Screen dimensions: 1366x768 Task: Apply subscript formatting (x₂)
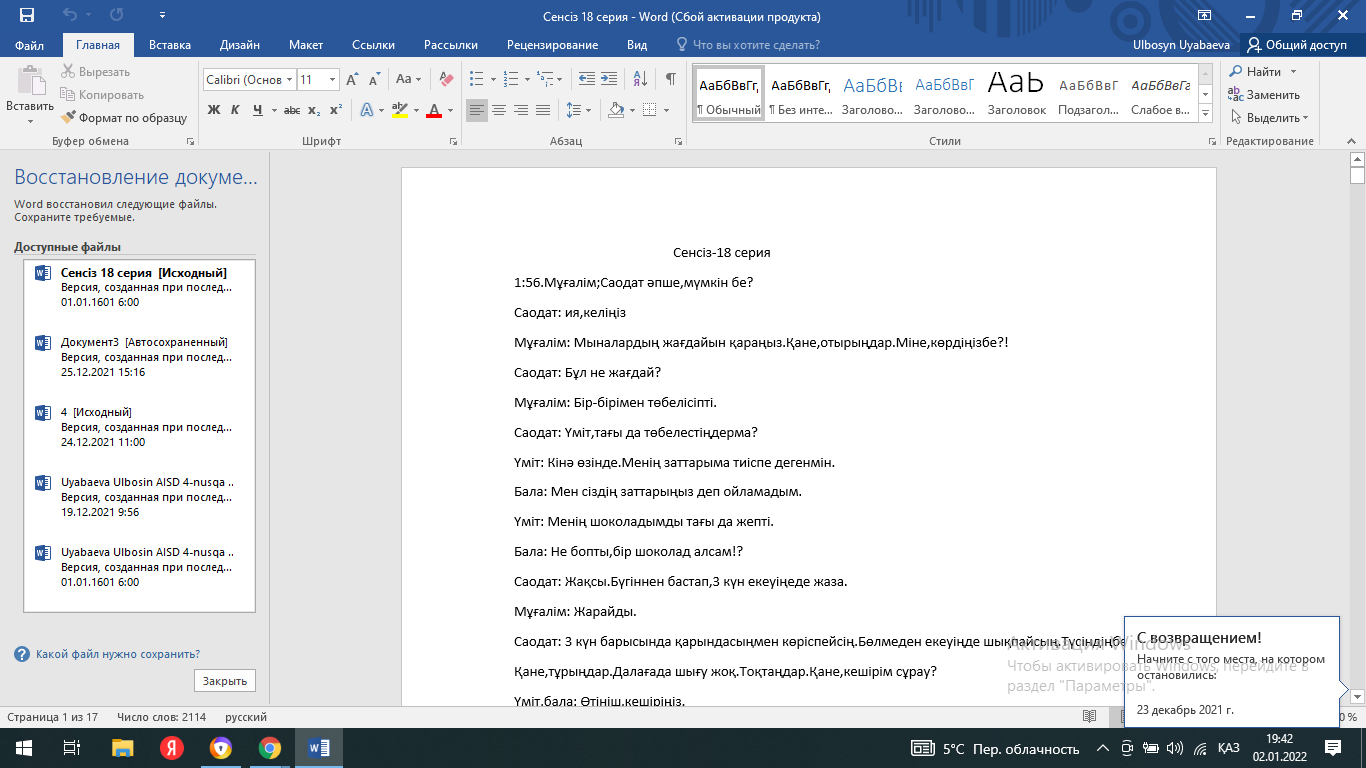pyautogui.click(x=314, y=110)
